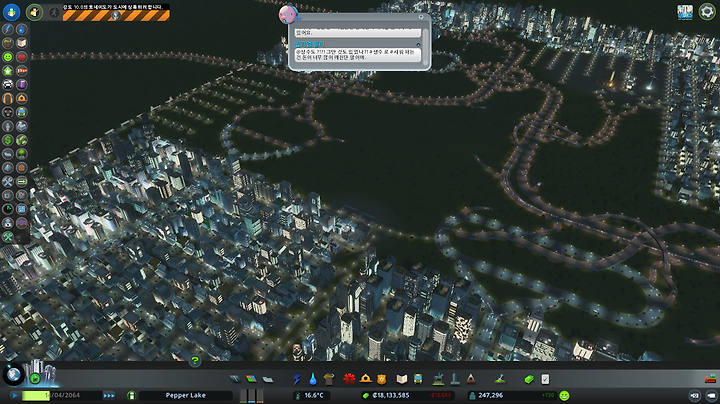
Task: Click the logo icon left of the options gear
Action: [685, 12]
